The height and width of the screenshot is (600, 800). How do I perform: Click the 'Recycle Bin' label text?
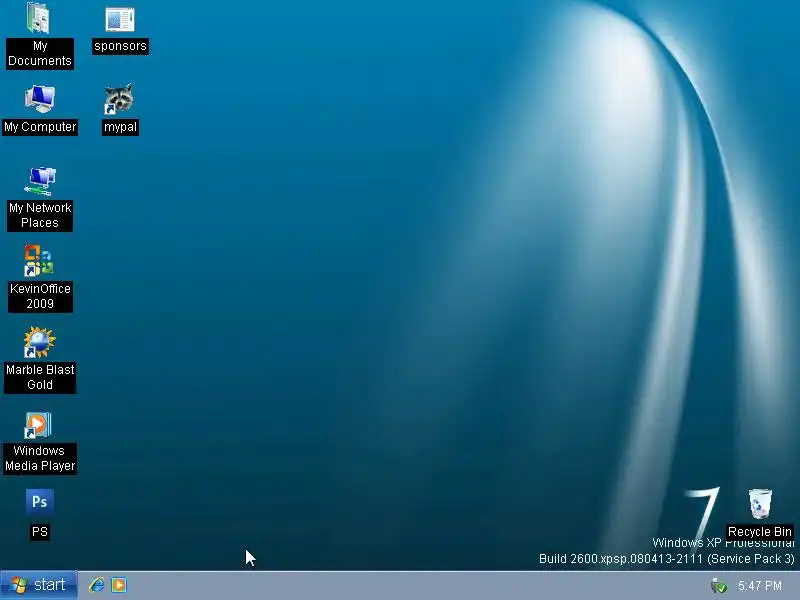pos(760,531)
